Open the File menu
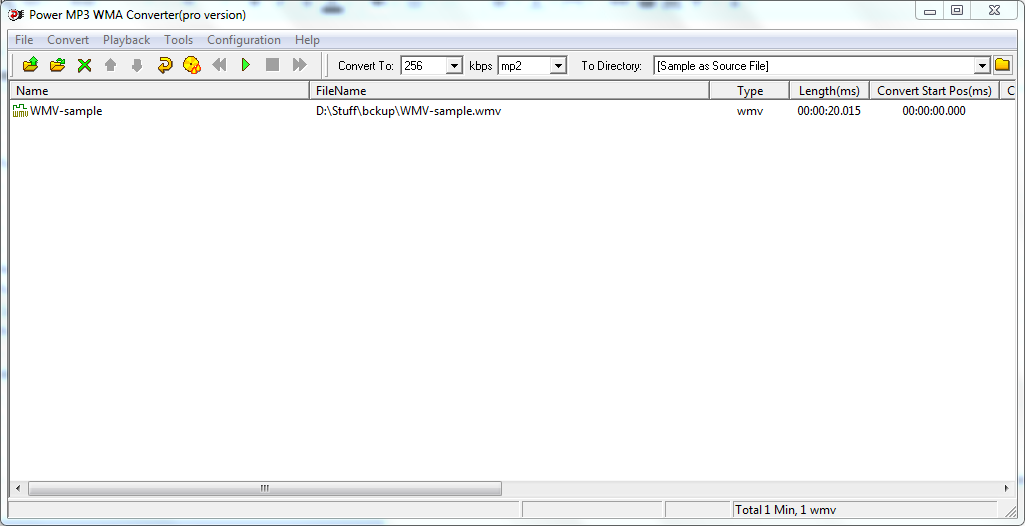The height and width of the screenshot is (526, 1025). point(24,40)
